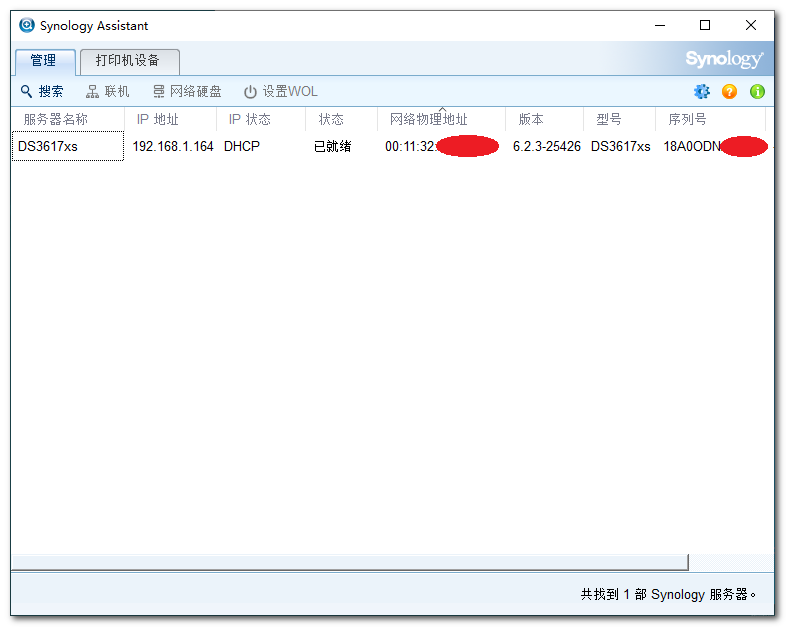Click the 00:11:32 MAC address cell
786x627 pixels.
pos(442,146)
